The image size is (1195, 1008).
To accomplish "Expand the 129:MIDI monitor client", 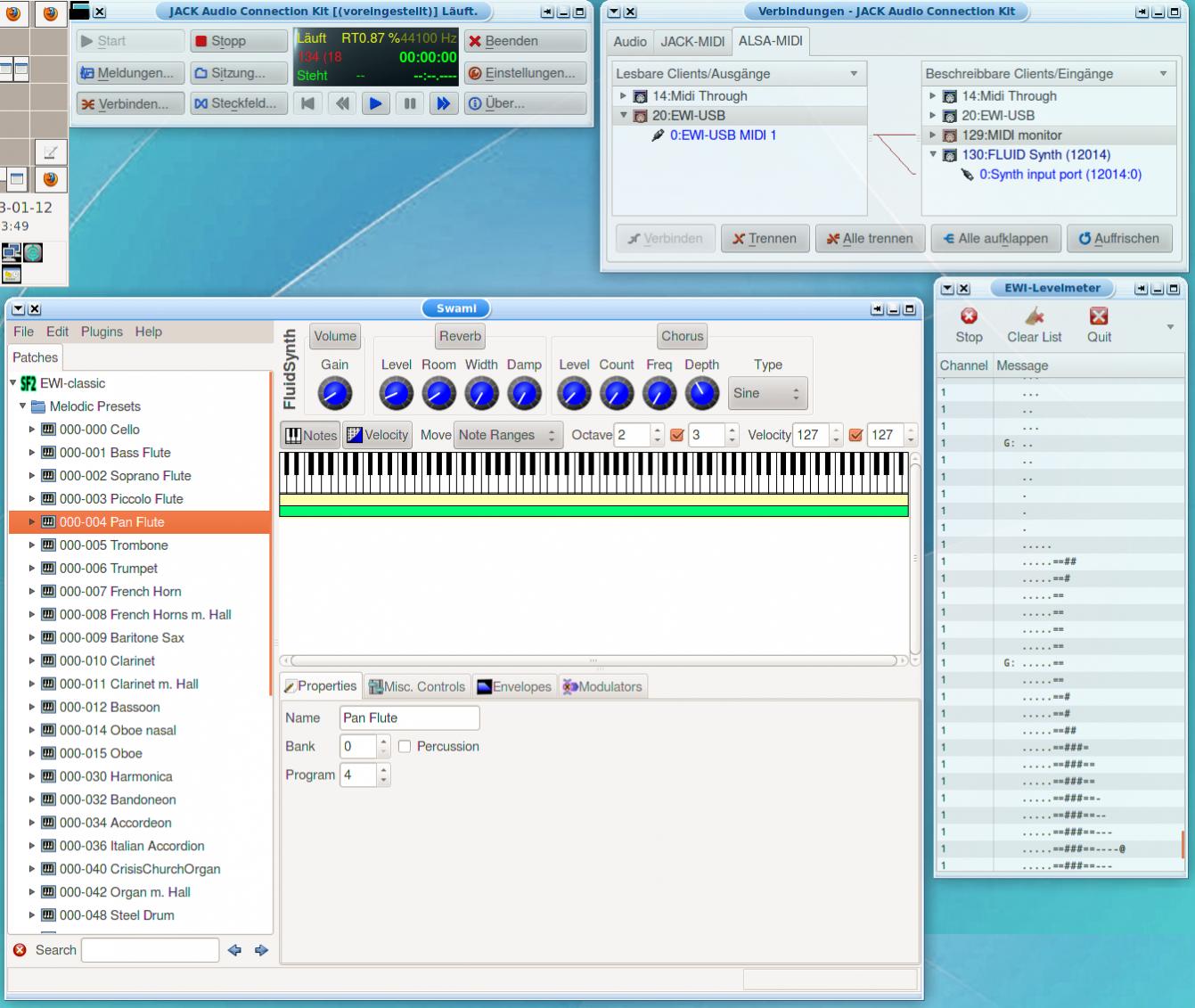I will click(933, 135).
